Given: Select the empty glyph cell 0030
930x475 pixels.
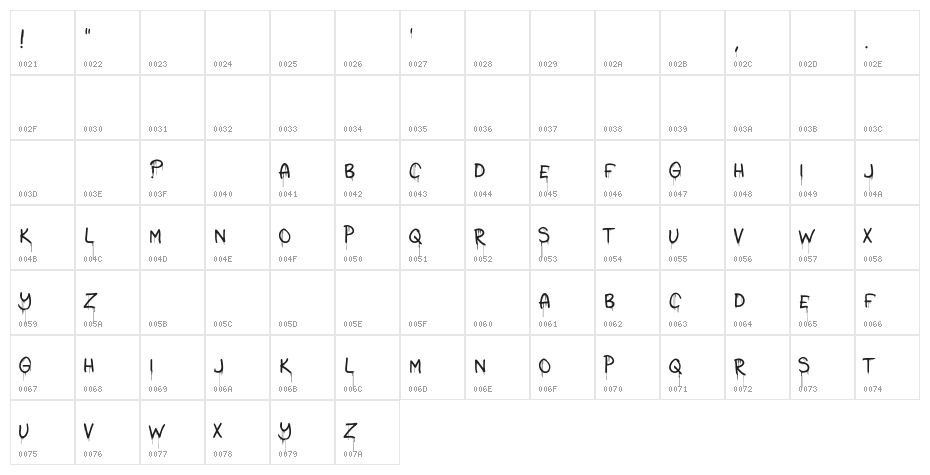Looking at the screenshot, I should 107,107.
